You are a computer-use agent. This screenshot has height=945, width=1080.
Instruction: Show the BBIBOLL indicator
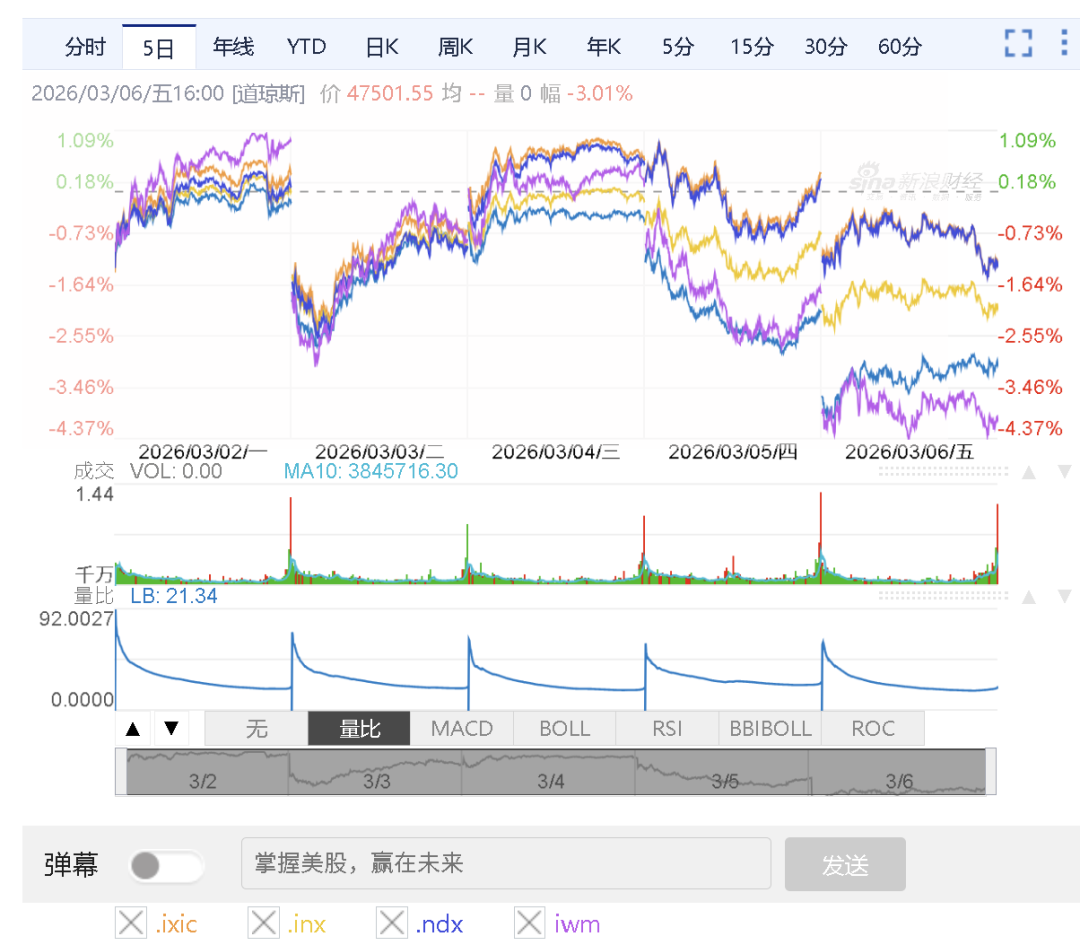[770, 729]
